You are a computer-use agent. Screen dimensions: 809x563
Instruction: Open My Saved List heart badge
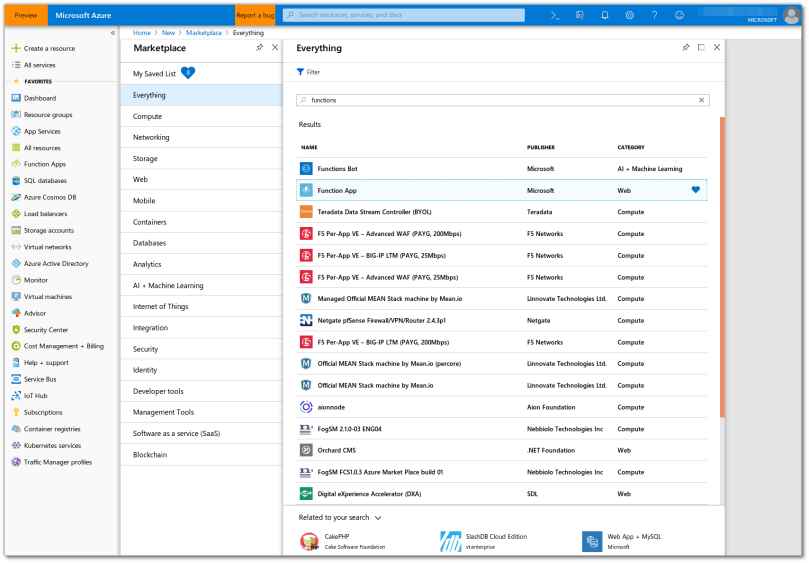(188, 73)
